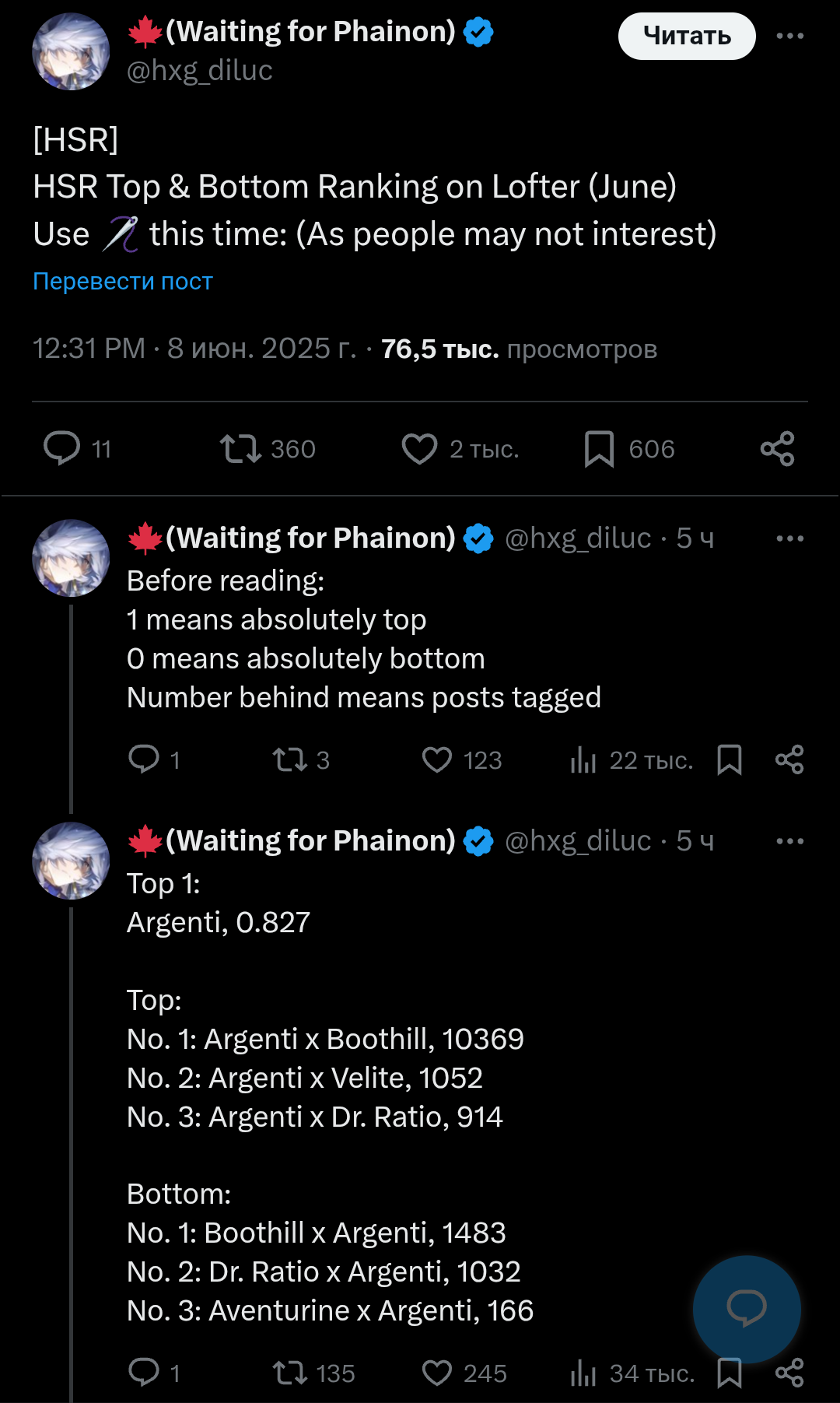Repost the main post with 360 reposts
Image resolution: width=840 pixels, height=1403 pixels.
click(x=240, y=449)
